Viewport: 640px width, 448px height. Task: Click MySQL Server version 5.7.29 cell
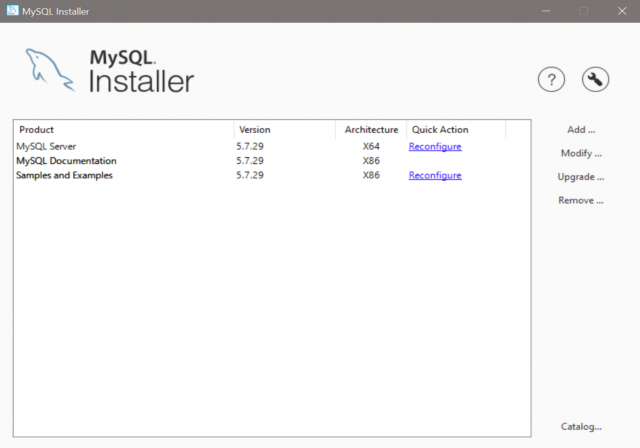click(250, 146)
